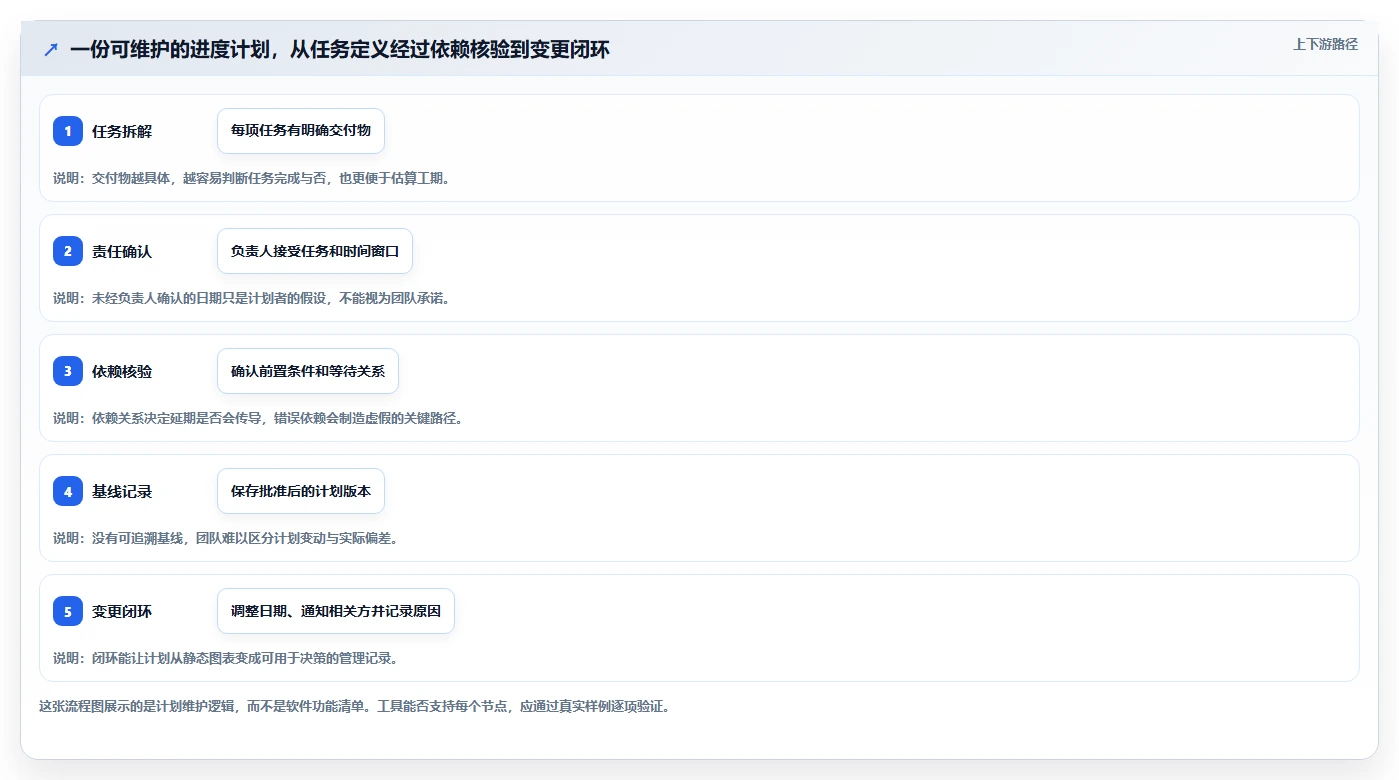Screen dimensions: 1399x780
Task: Click the note starting 说明:没有可追溯基线
Action: [x=225, y=538]
